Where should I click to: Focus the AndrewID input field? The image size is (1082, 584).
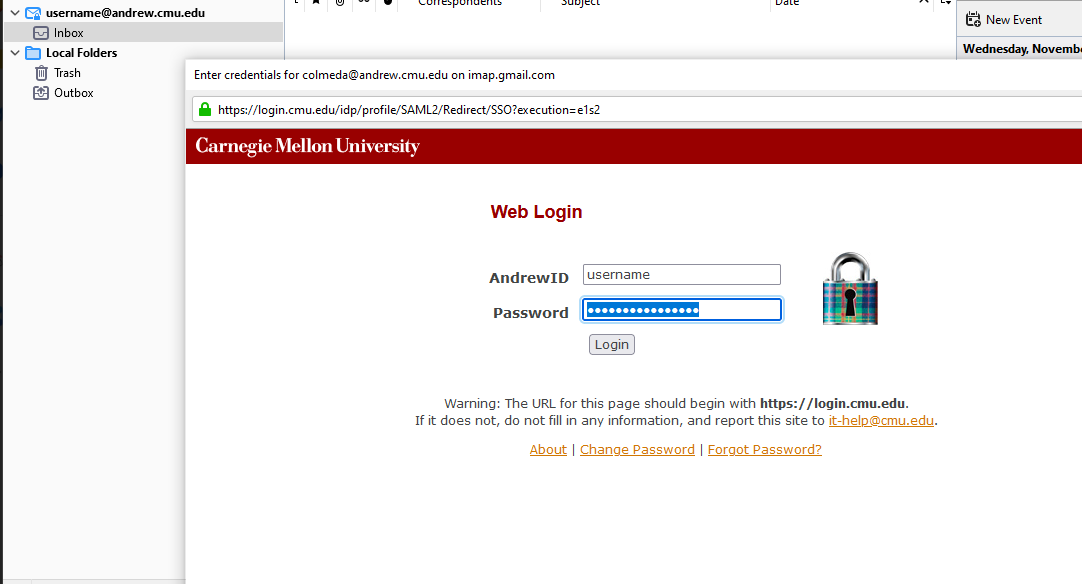click(x=682, y=274)
